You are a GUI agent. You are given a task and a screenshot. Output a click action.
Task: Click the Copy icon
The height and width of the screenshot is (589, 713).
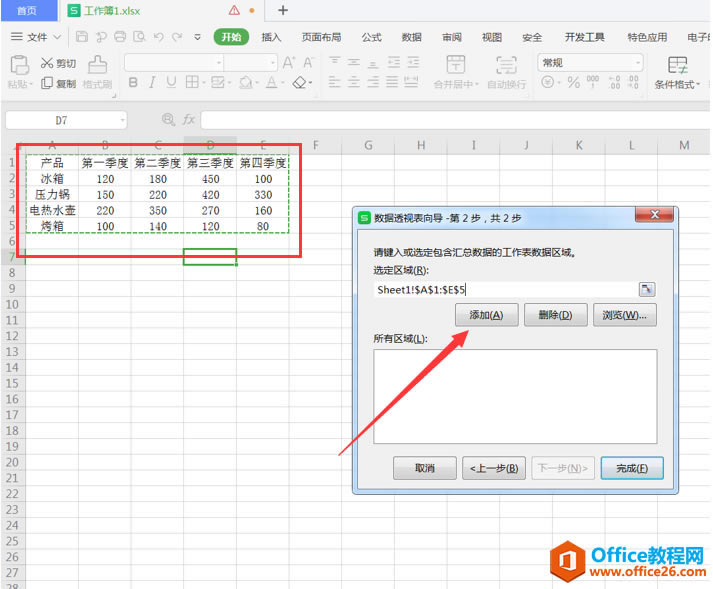pyautogui.click(x=47, y=83)
